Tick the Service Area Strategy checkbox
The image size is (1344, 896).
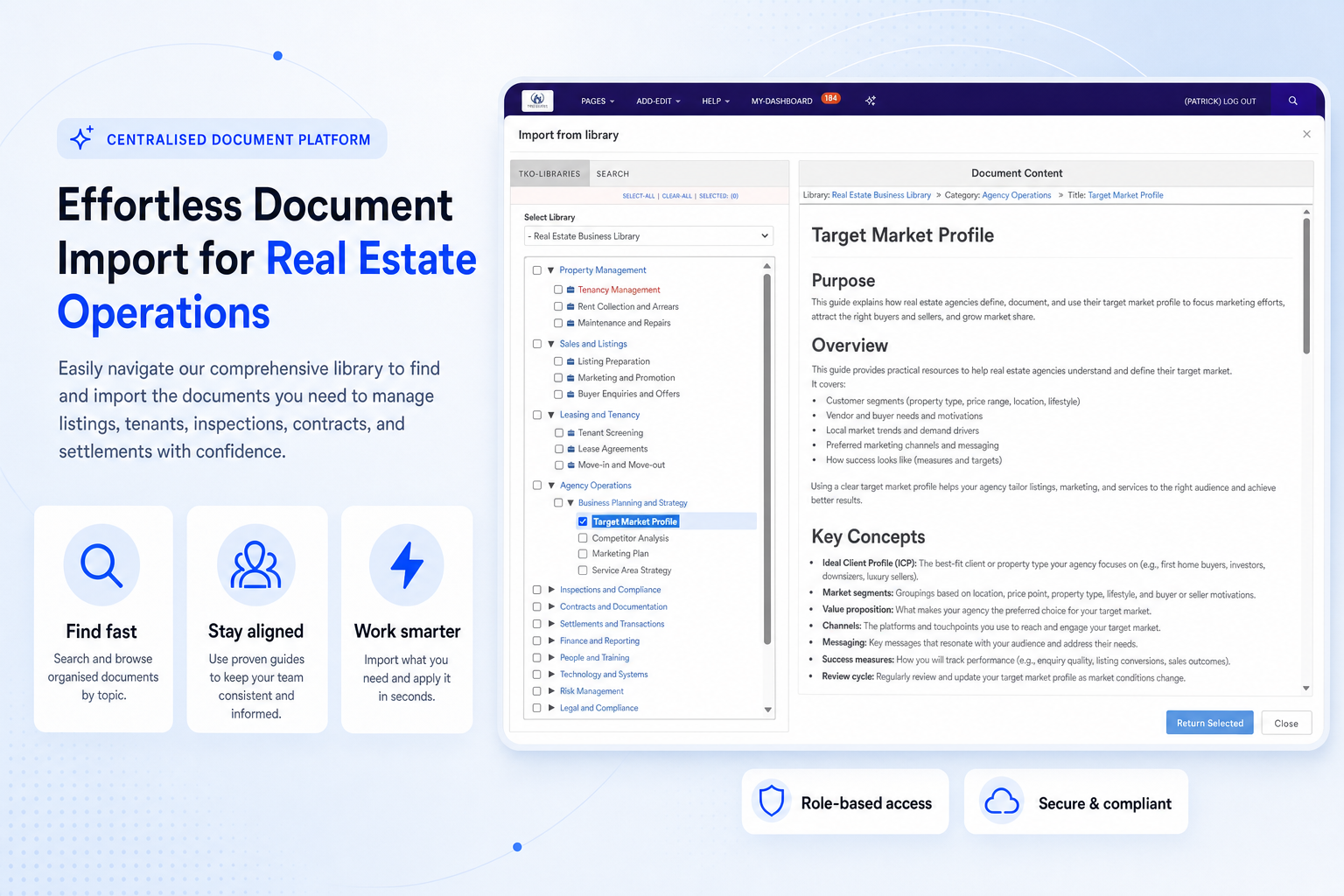pos(583,570)
